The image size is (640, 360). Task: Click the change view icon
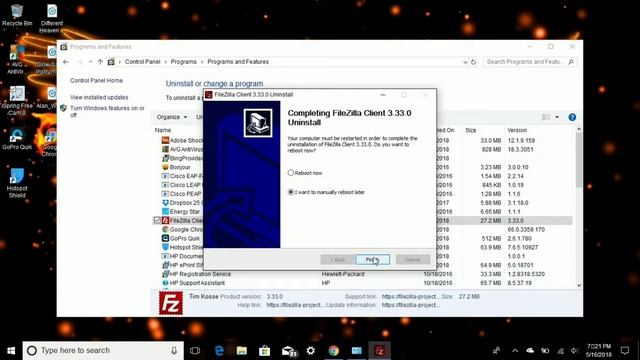point(546,117)
